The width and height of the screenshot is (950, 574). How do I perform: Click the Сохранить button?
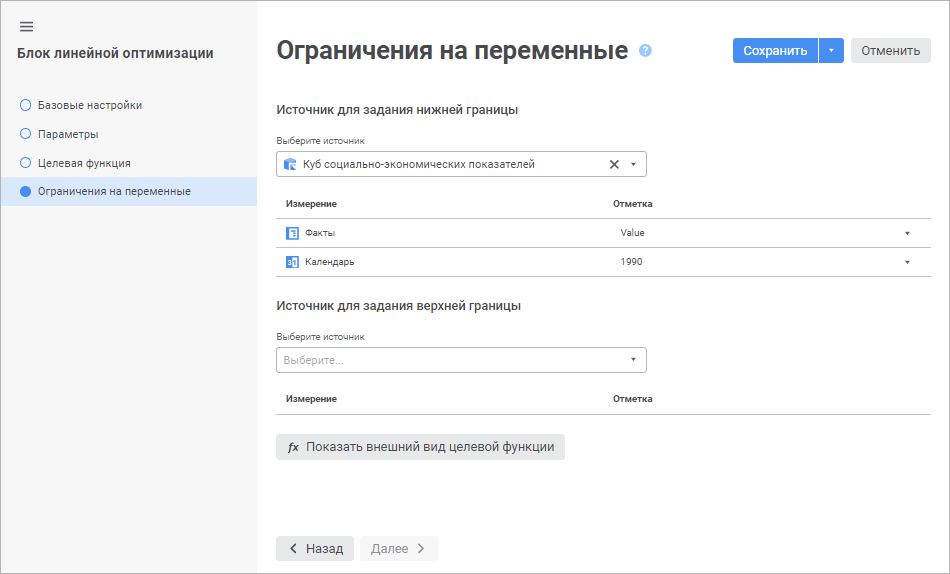(x=775, y=51)
